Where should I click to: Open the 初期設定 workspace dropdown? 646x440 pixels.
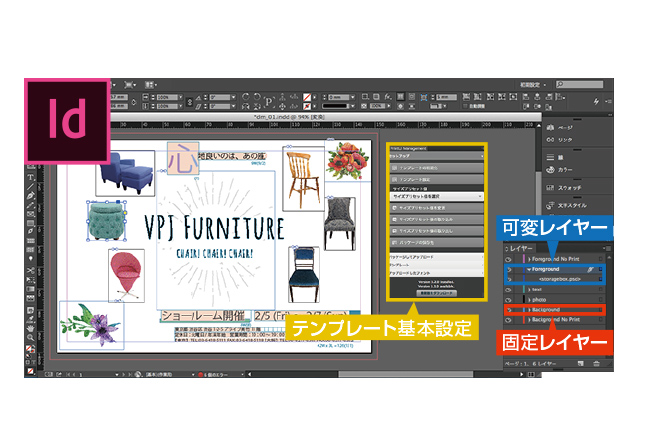(532, 84)
